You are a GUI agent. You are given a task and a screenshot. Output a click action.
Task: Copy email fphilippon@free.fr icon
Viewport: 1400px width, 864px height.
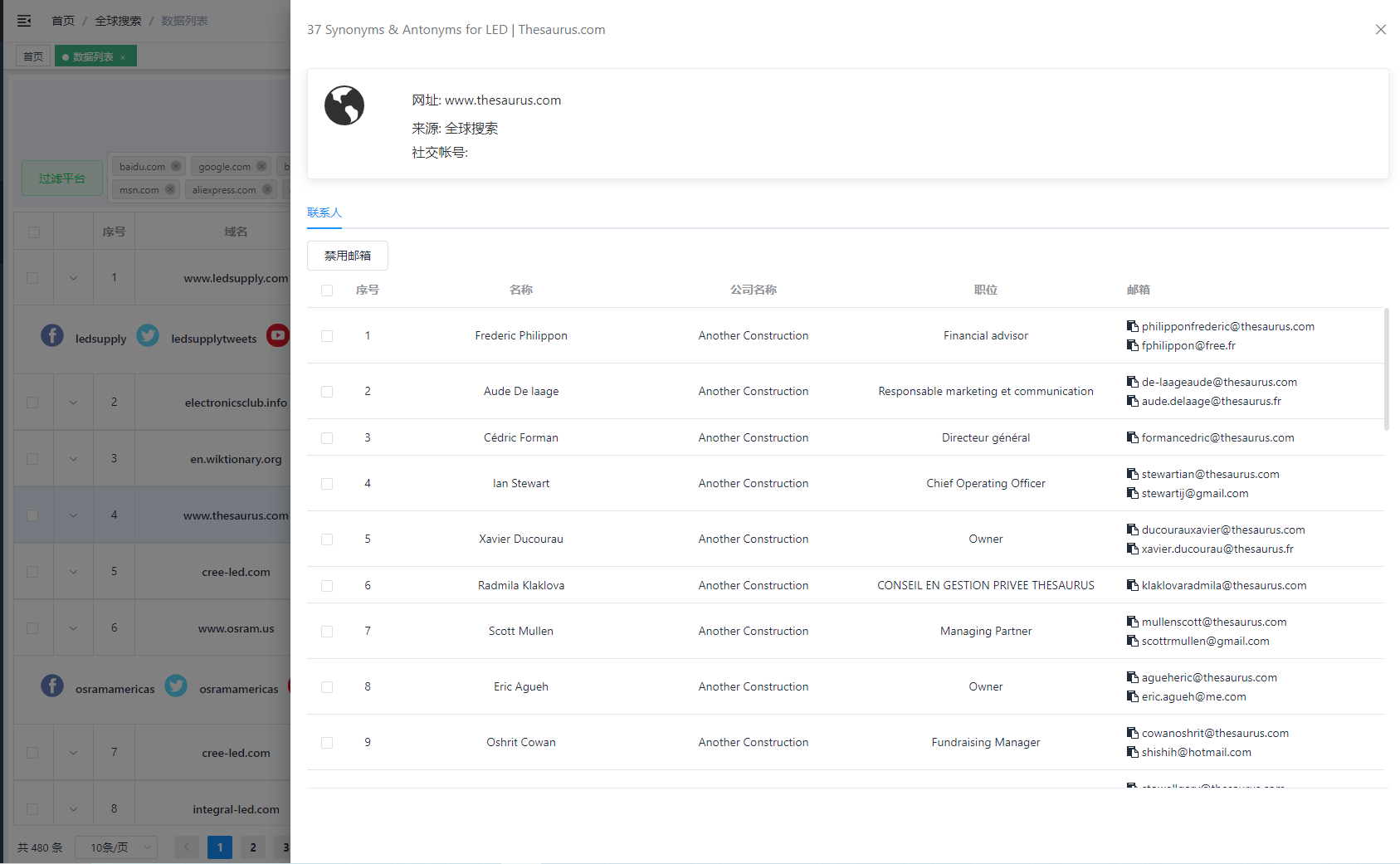[1133, 345]
